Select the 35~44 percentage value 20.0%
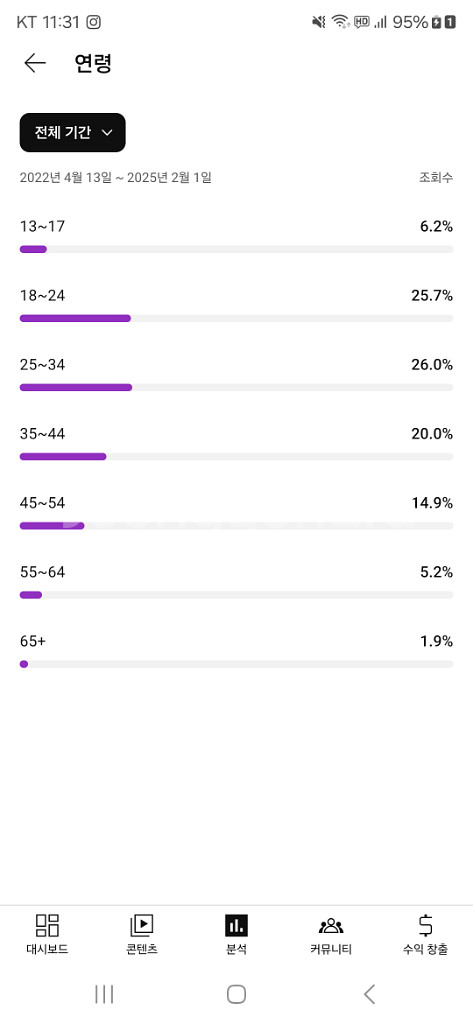Image resolution: width=473 pixels, height=1024 pixels. tap(432, 434)
